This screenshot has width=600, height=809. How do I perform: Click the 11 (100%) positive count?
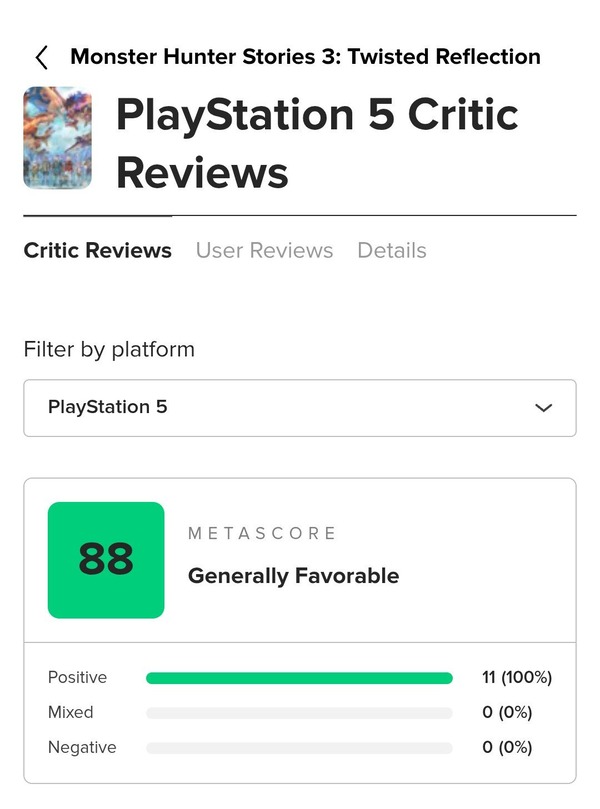pos(516,678)
